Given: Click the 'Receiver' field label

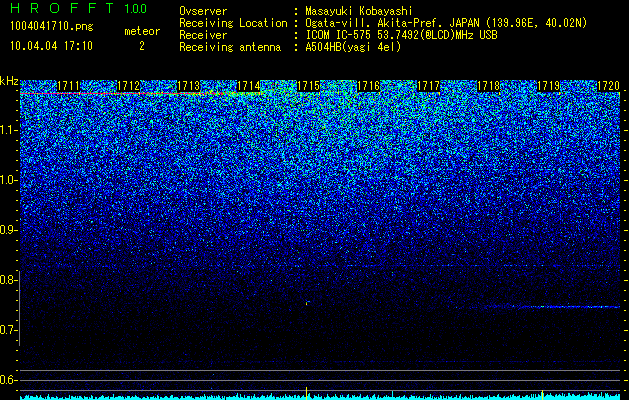Looking at the screenshot, I should (x=203, y=35).
